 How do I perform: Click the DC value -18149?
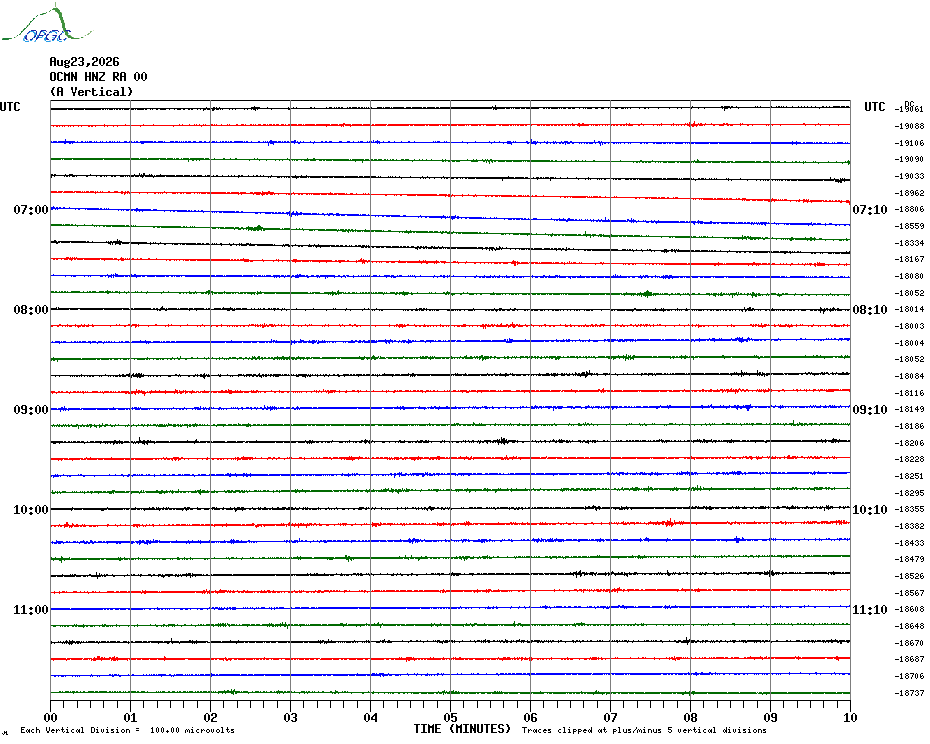pyautogui.click(x=909, y=409)
